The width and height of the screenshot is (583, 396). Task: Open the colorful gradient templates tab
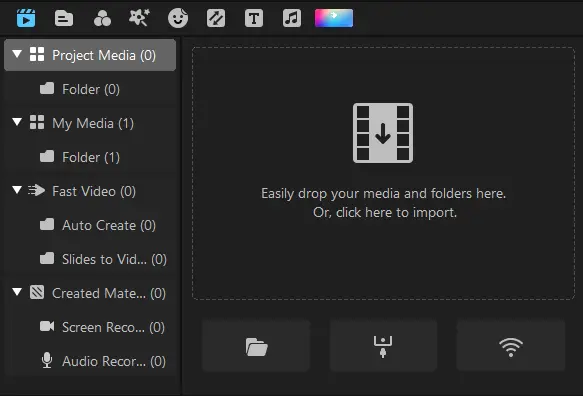334,18
